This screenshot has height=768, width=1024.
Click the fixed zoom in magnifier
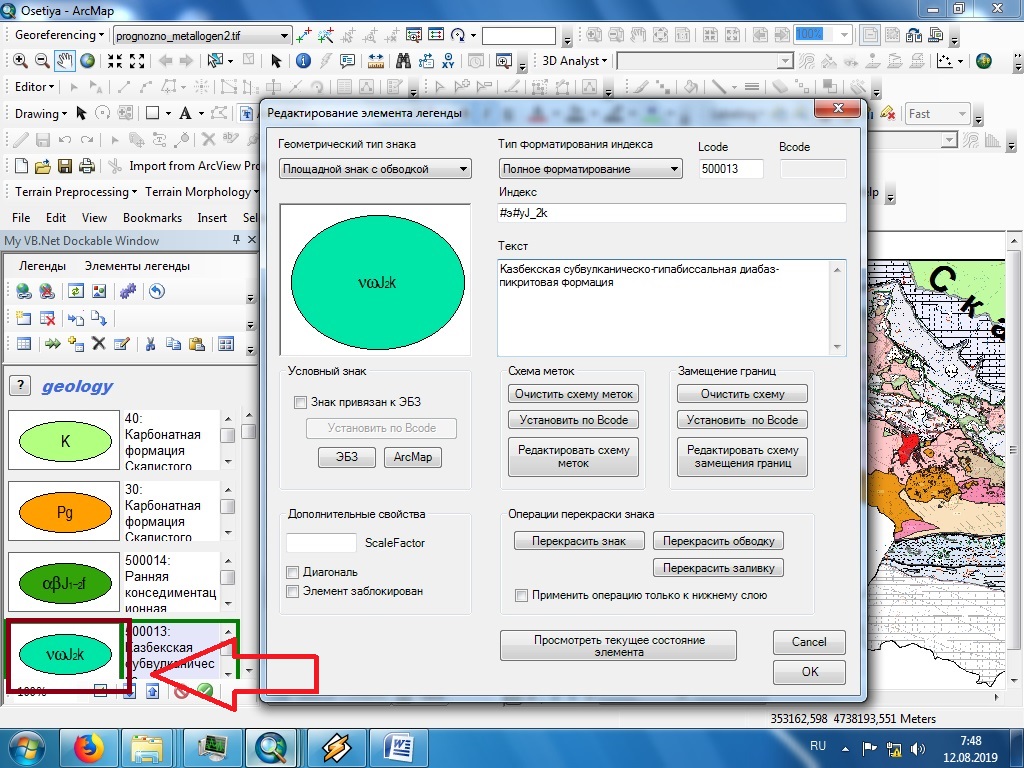pyautogui.click(x=19, y=60)
